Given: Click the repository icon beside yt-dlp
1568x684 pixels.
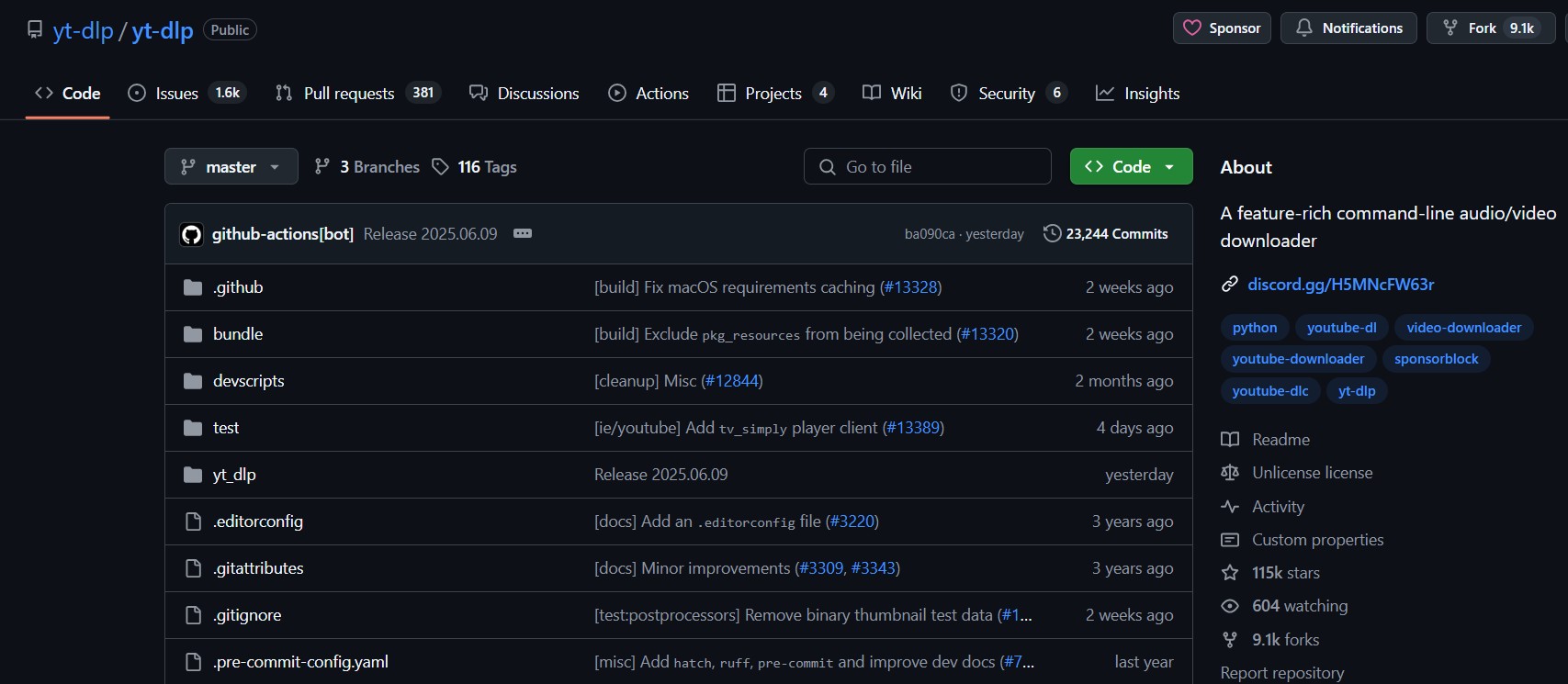Looking at the screenshot, I should pos(35,29).
